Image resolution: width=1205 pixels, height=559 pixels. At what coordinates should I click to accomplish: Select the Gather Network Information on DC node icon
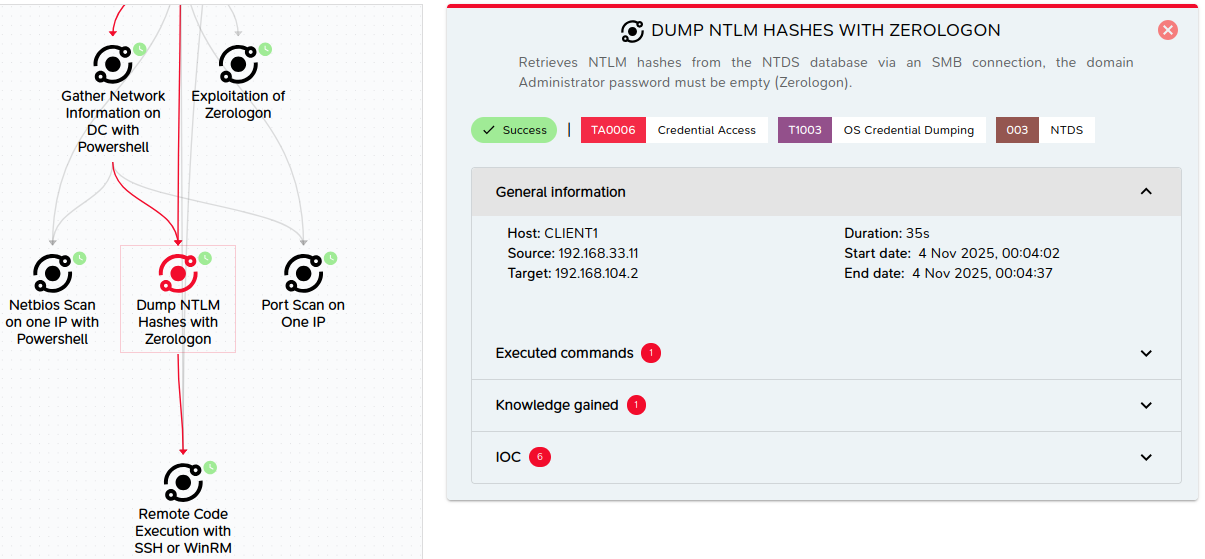pos(113,64)
